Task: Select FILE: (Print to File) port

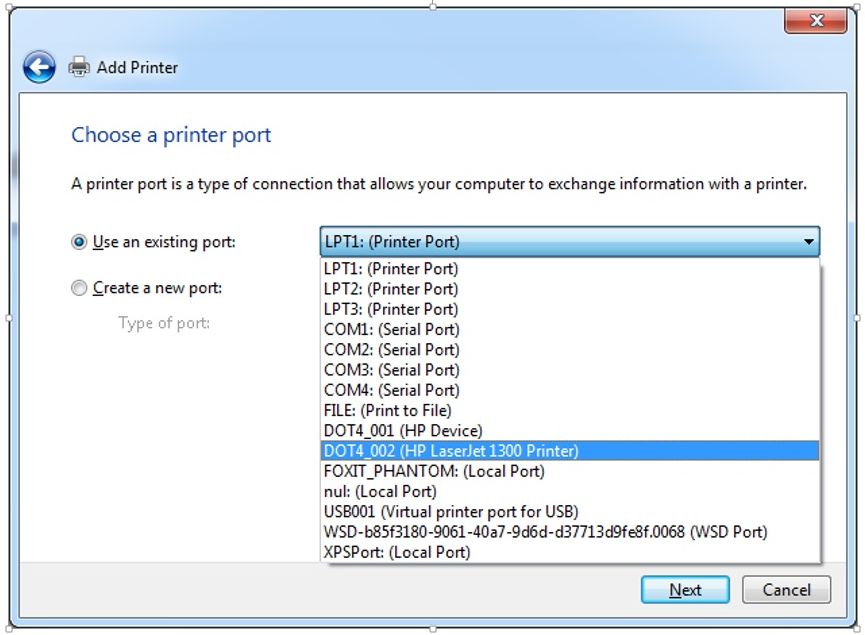Action: click(570, 410)
